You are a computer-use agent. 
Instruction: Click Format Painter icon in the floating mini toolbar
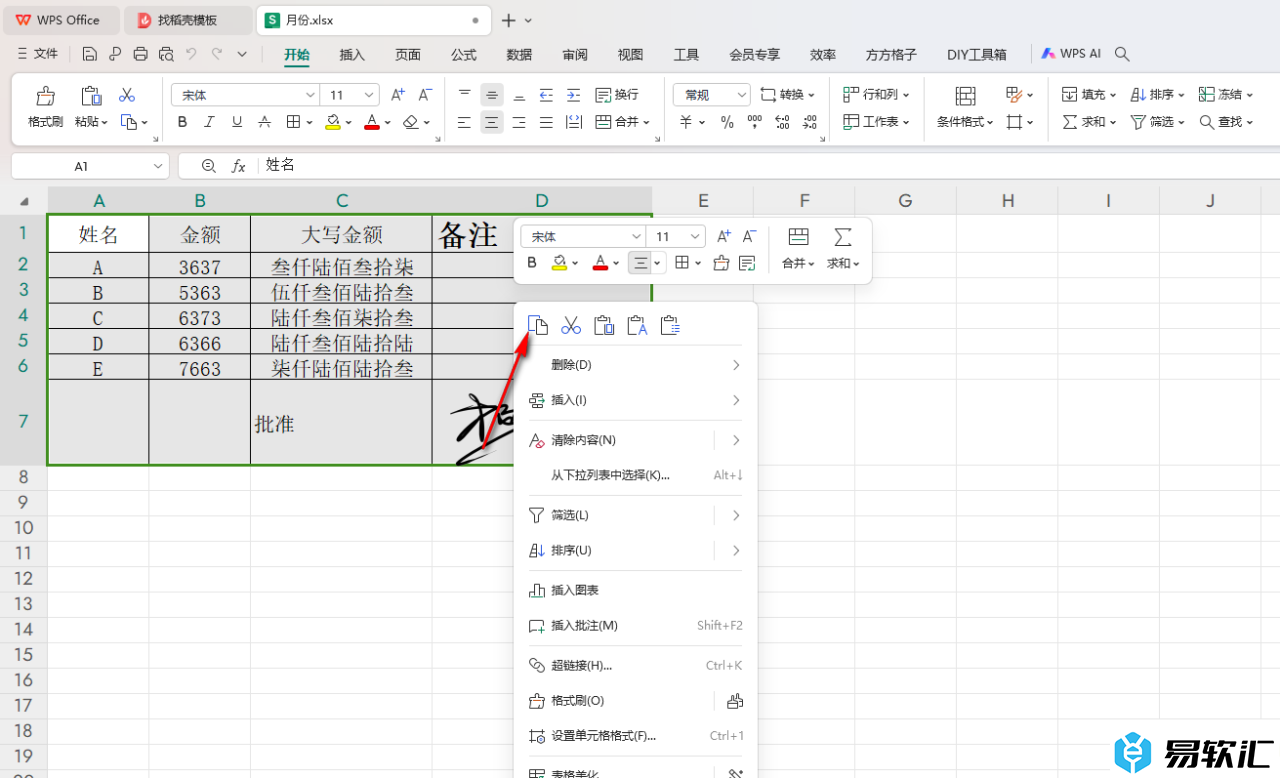point(721,263)
